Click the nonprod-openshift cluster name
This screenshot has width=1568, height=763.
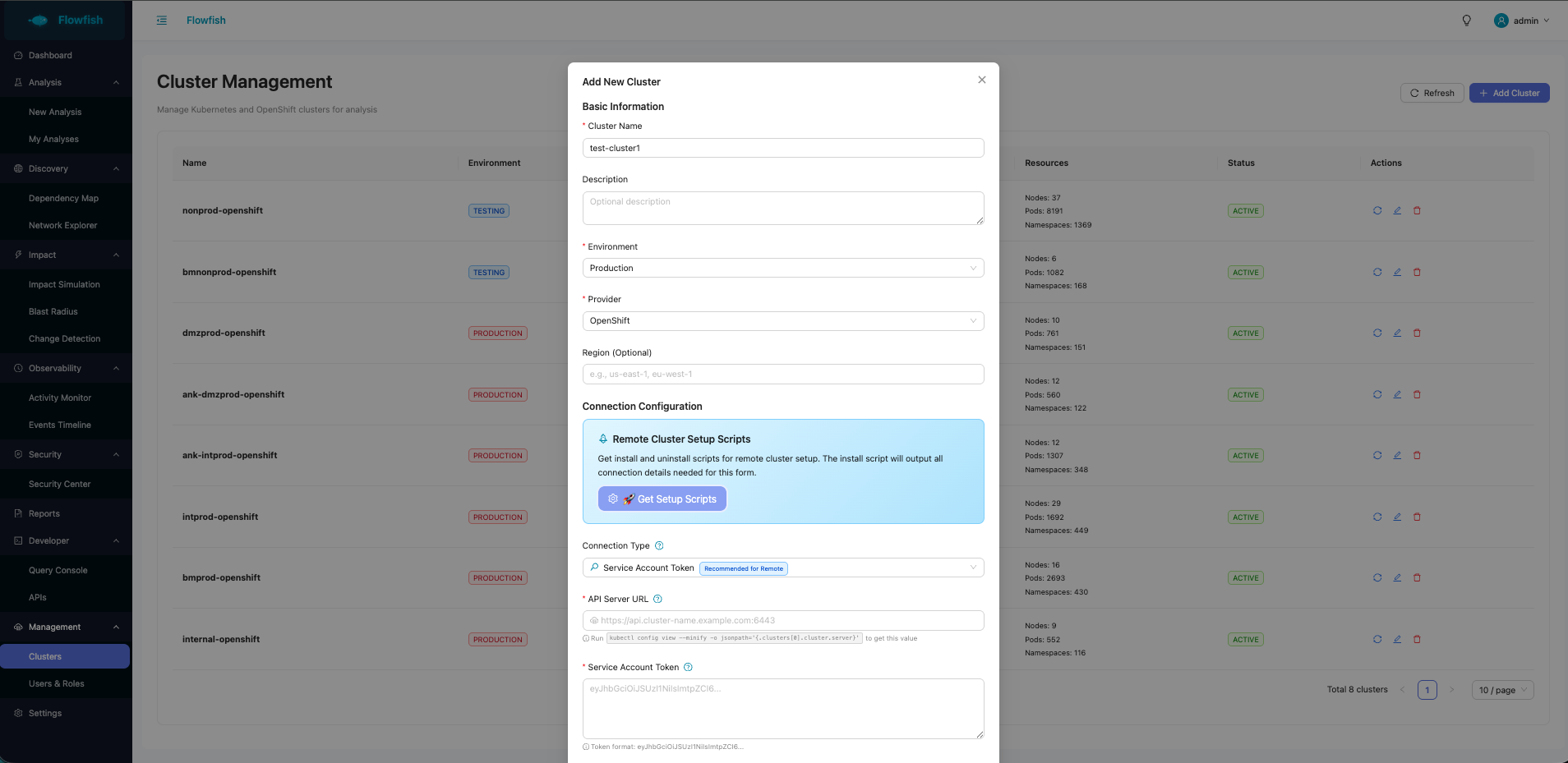pyautogui.click(x=223, y=210)
